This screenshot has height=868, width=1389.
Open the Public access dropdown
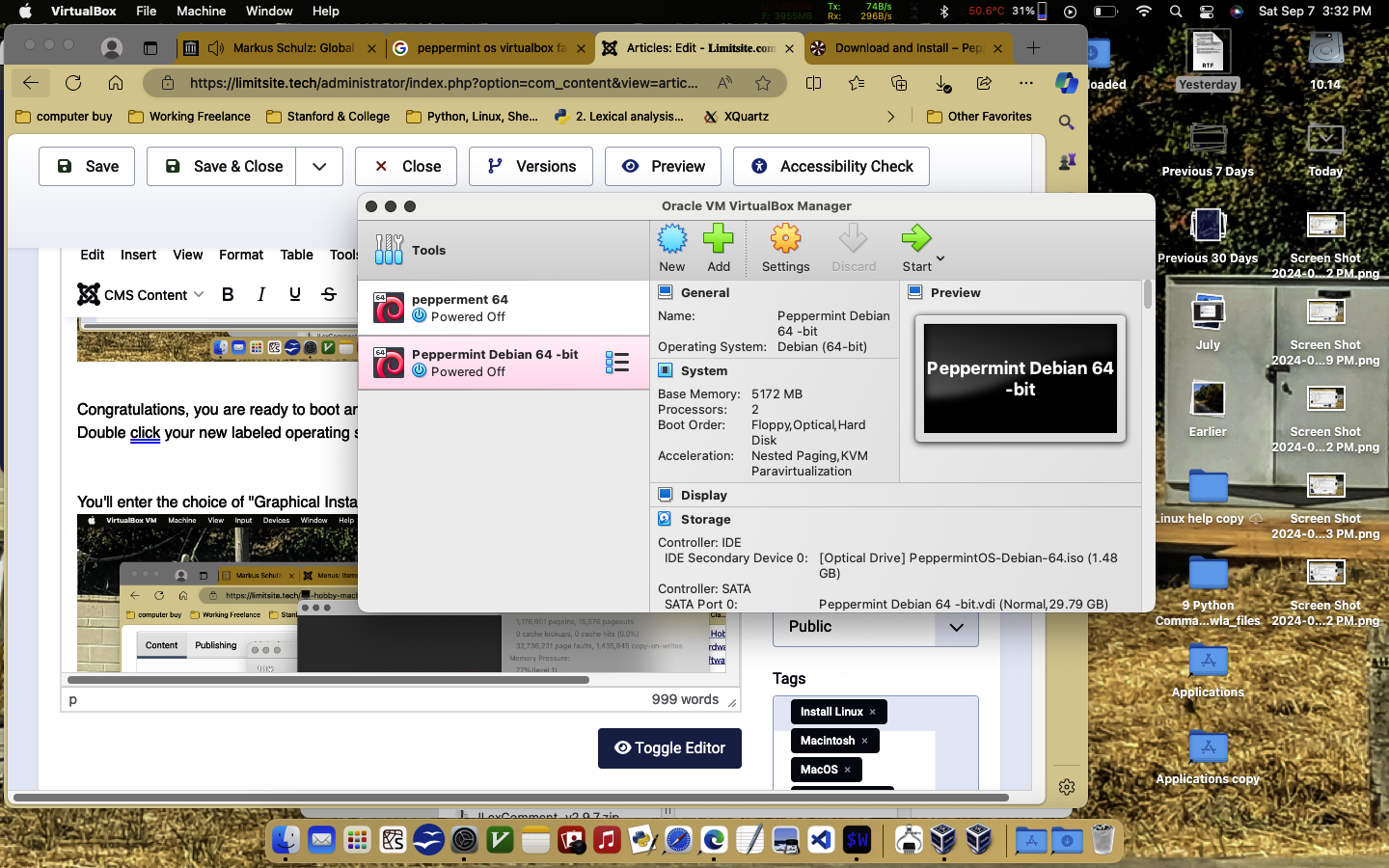pos(875,627)
